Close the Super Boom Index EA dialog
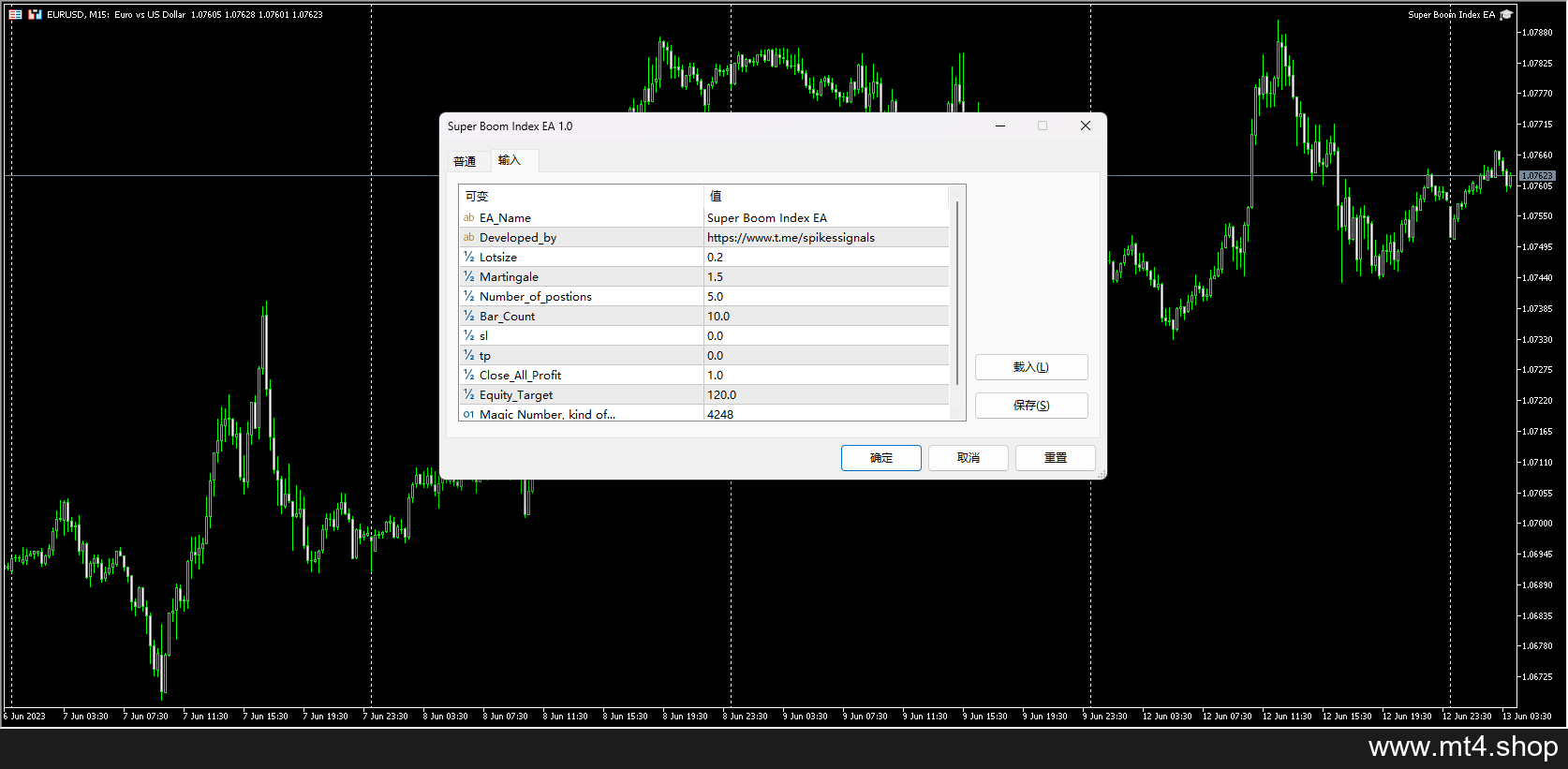1568x769 pixels. [x=1085, y=126]
